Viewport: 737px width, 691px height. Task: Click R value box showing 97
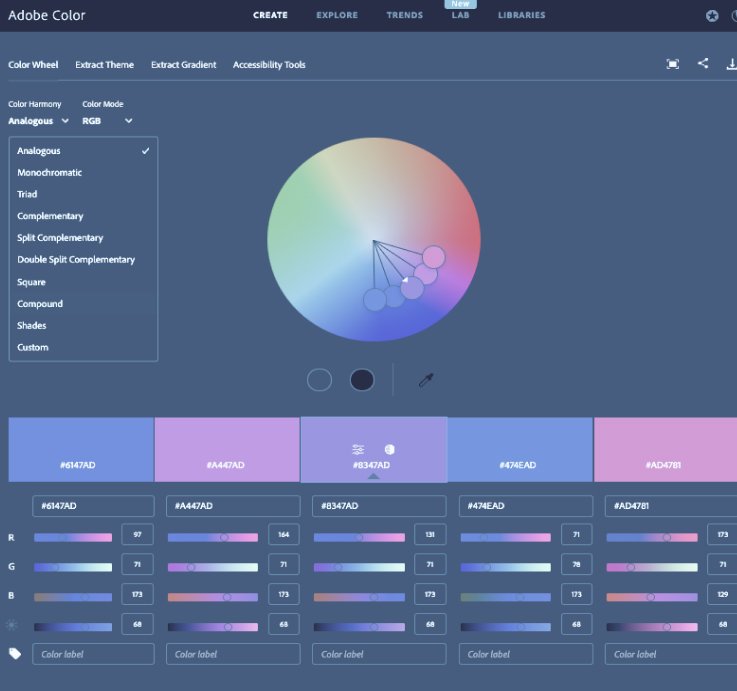(137, 534)
